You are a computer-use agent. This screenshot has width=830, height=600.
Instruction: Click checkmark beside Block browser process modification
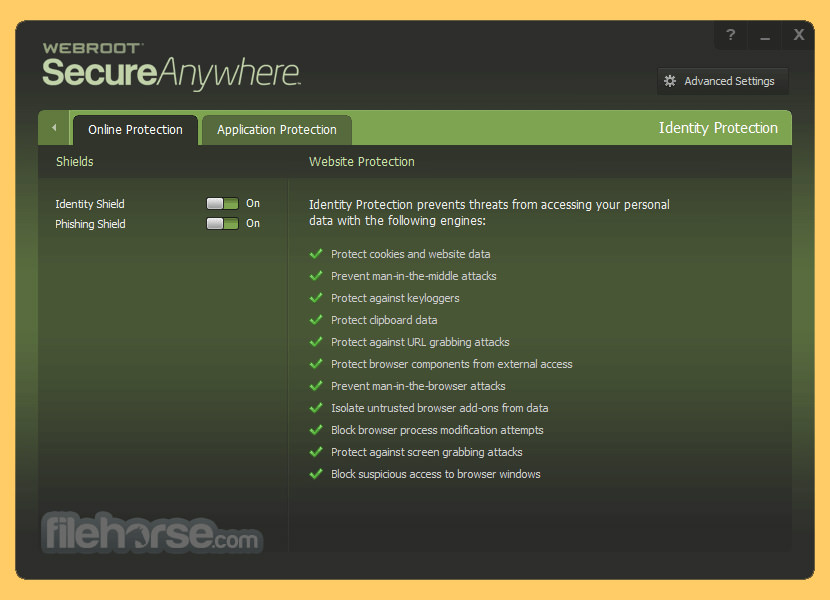coord(316,429)
